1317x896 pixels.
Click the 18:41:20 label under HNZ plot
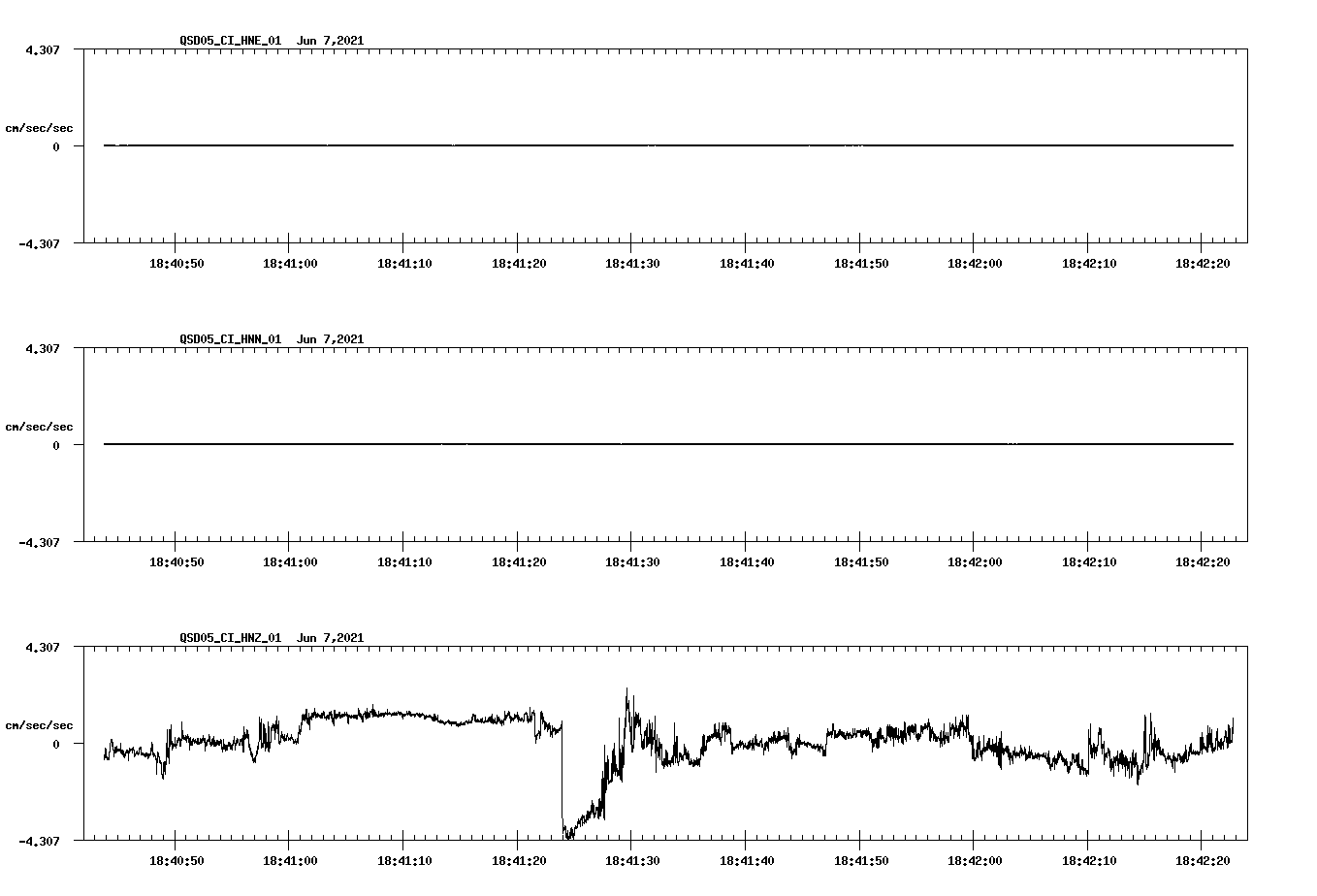click(x=519, y=861)
